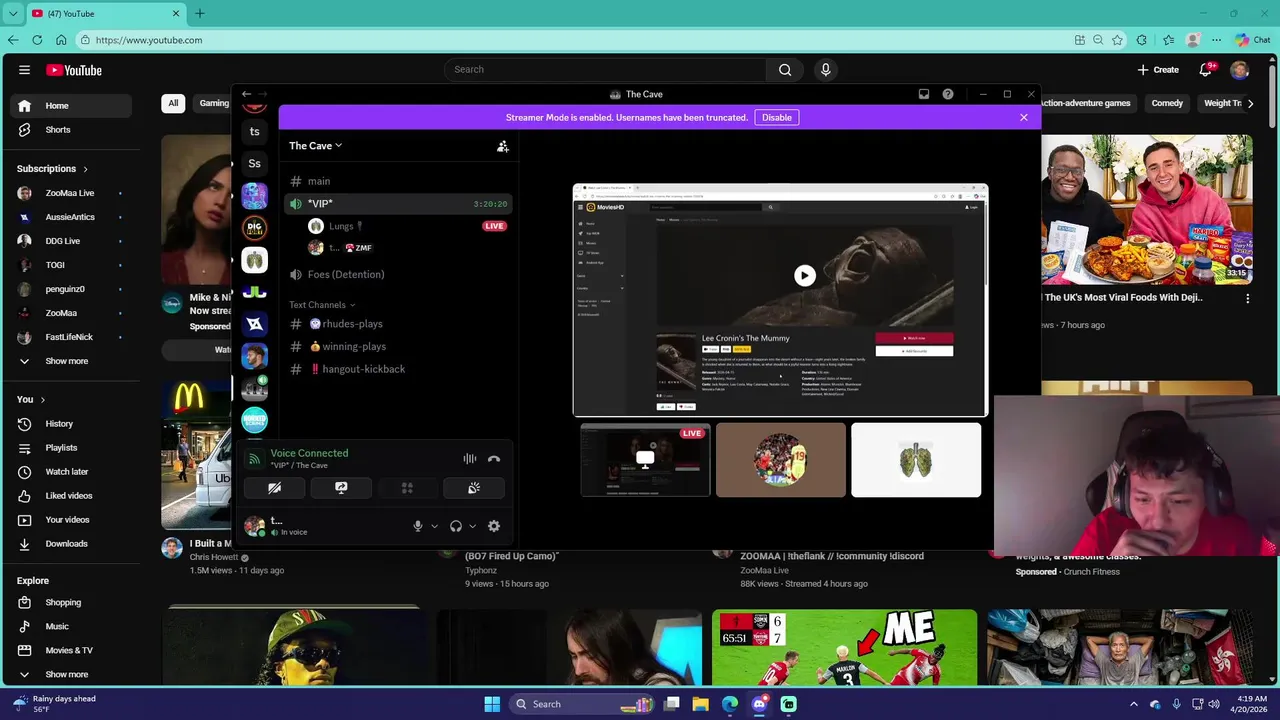1280x720 pixels.
Task: Select the lungs avatar participant tile
Action: (x=916, y=460)
